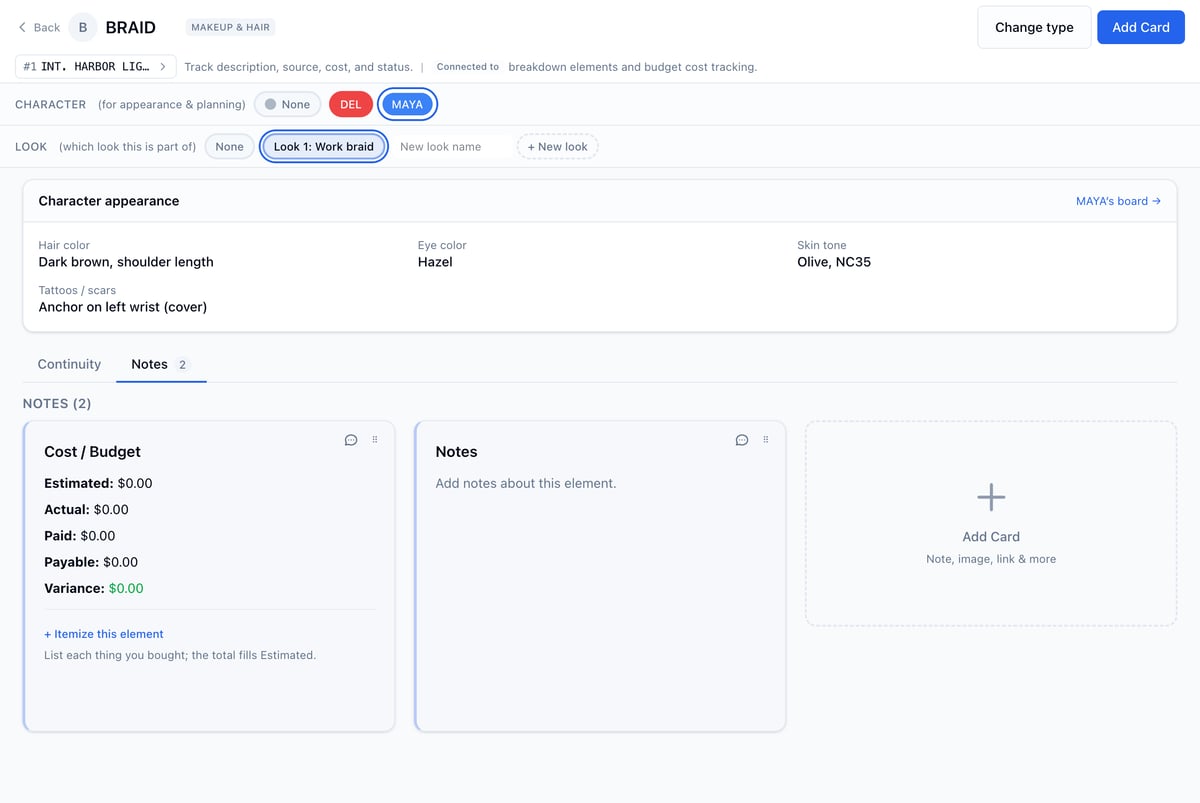Open comments on the Cost / Budget card

(351, 440)
